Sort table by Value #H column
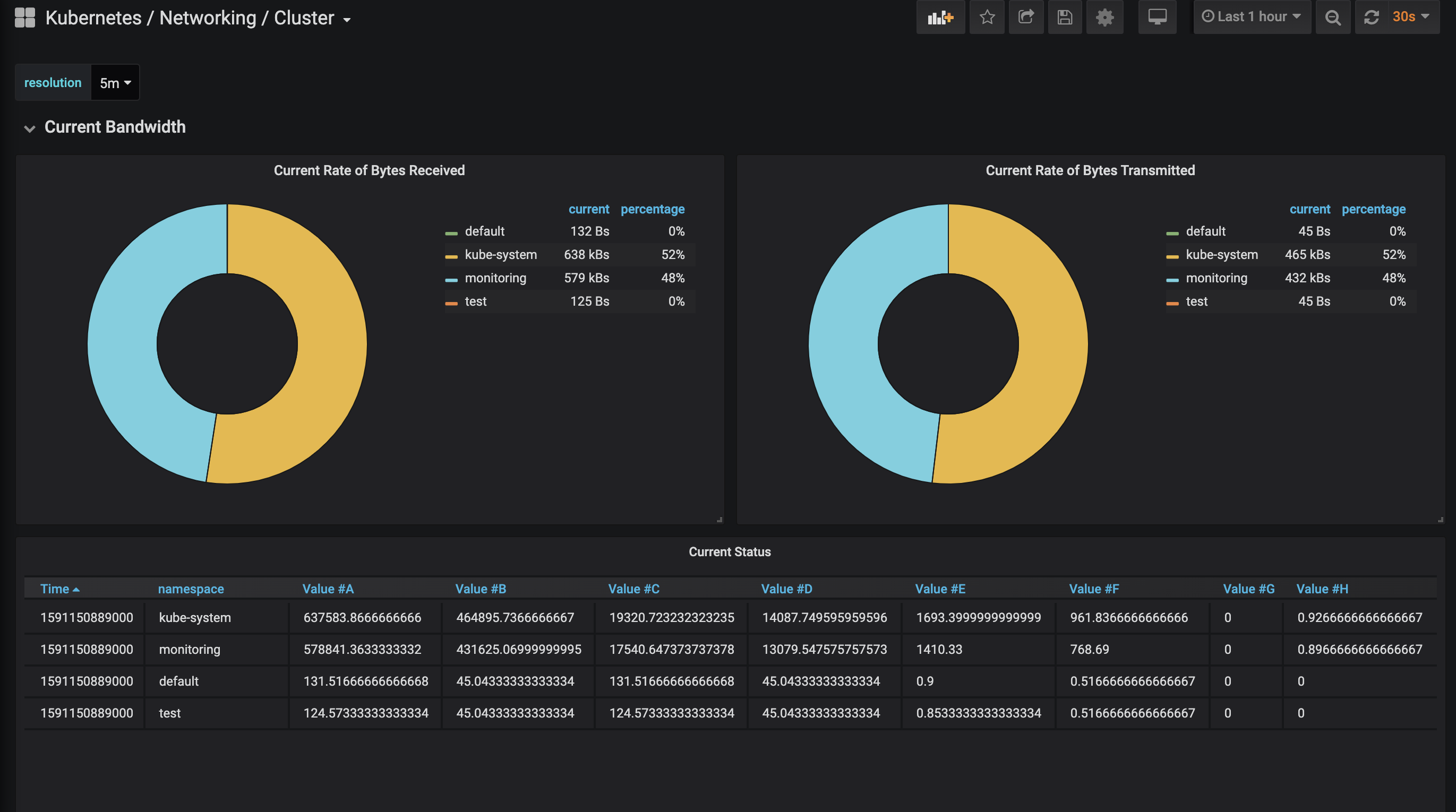This screenshot has width=1456, height=812. [1322, 589]
